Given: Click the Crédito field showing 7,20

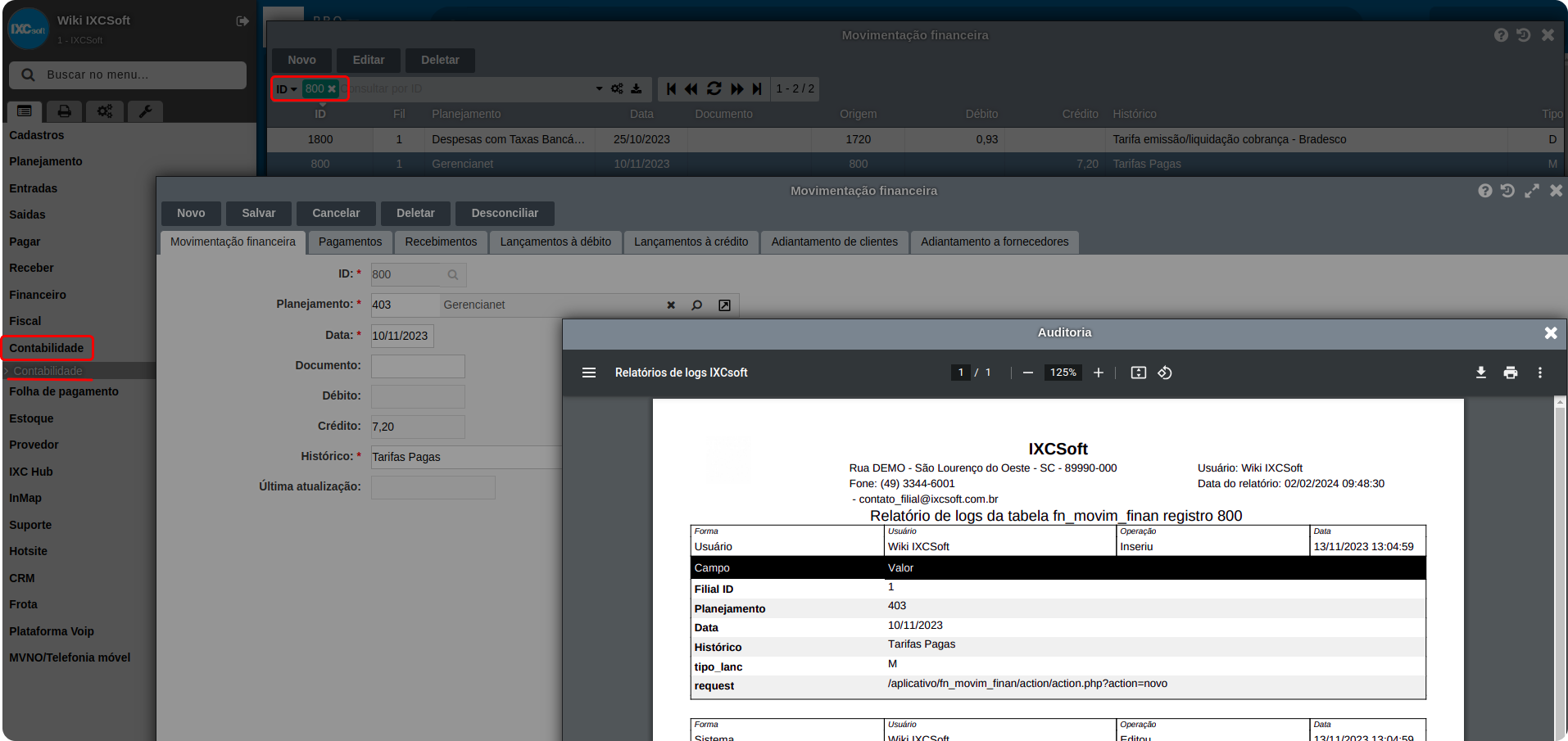Looking at the screenshot, I should (418, 427).
